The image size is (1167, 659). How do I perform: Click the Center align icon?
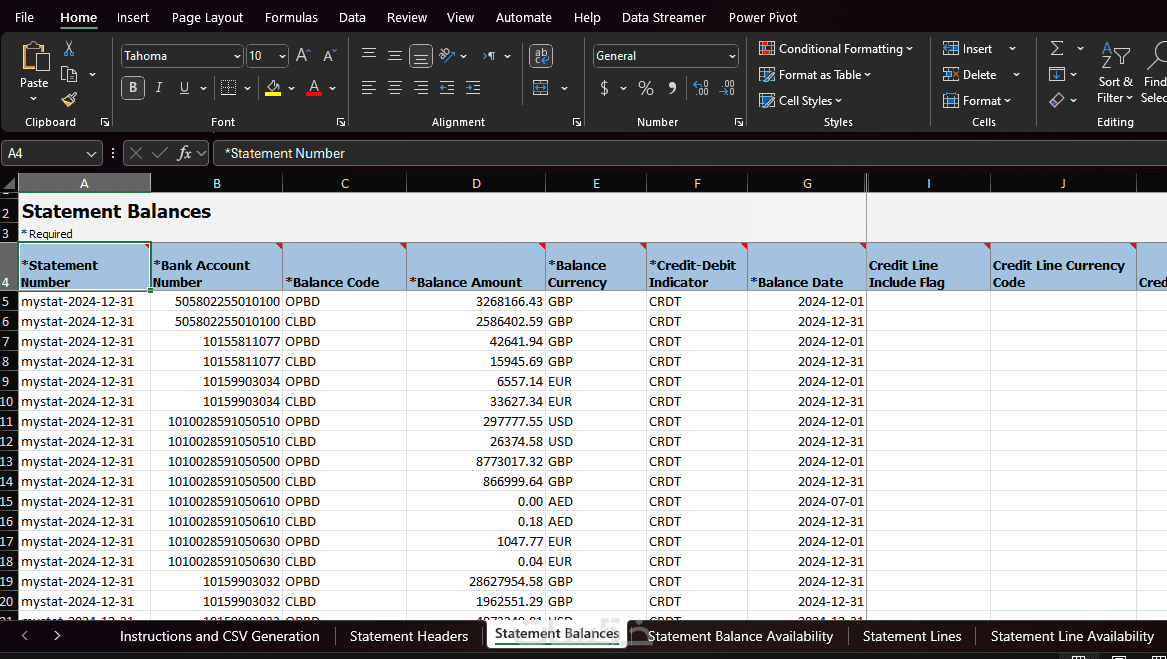click(x=395, y=88)
